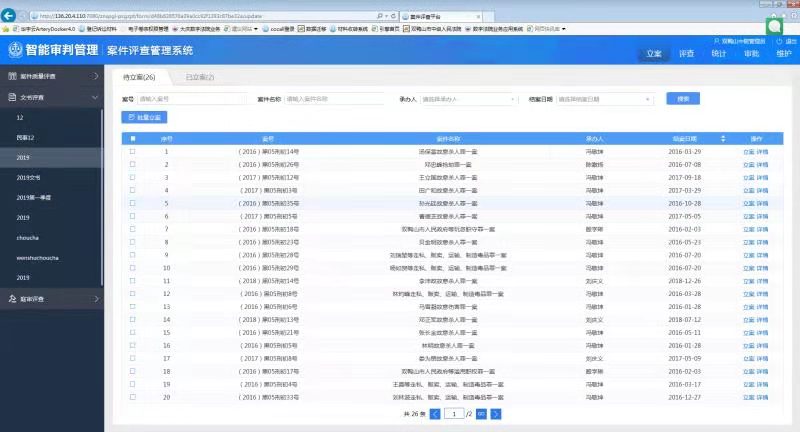Collapse the 文书评查 sidebar section
The height and width of the screenshot is (432, 800).
tap(96, 97)
